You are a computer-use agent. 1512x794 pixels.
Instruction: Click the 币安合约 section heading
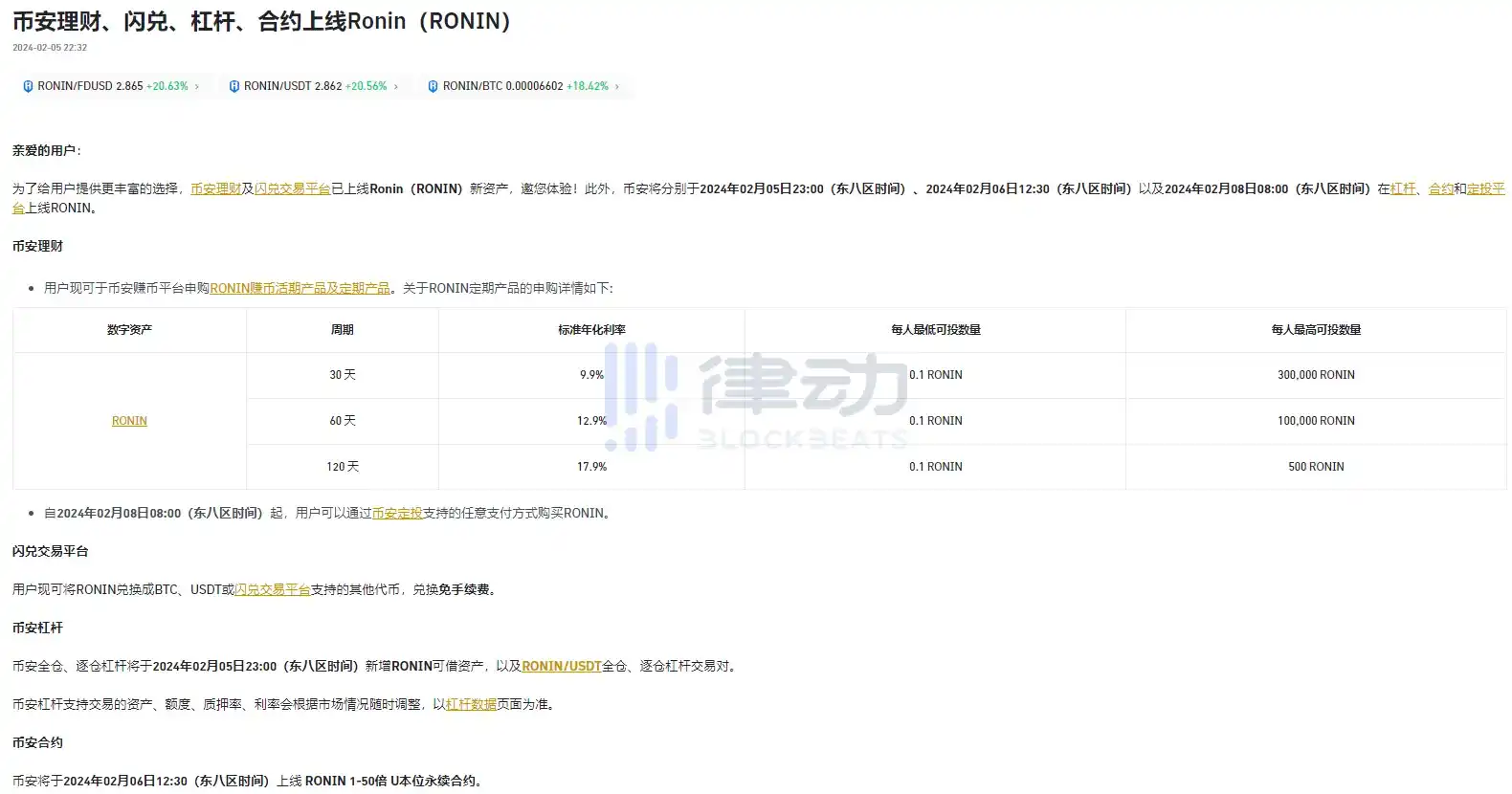click(x=37, y=743)
